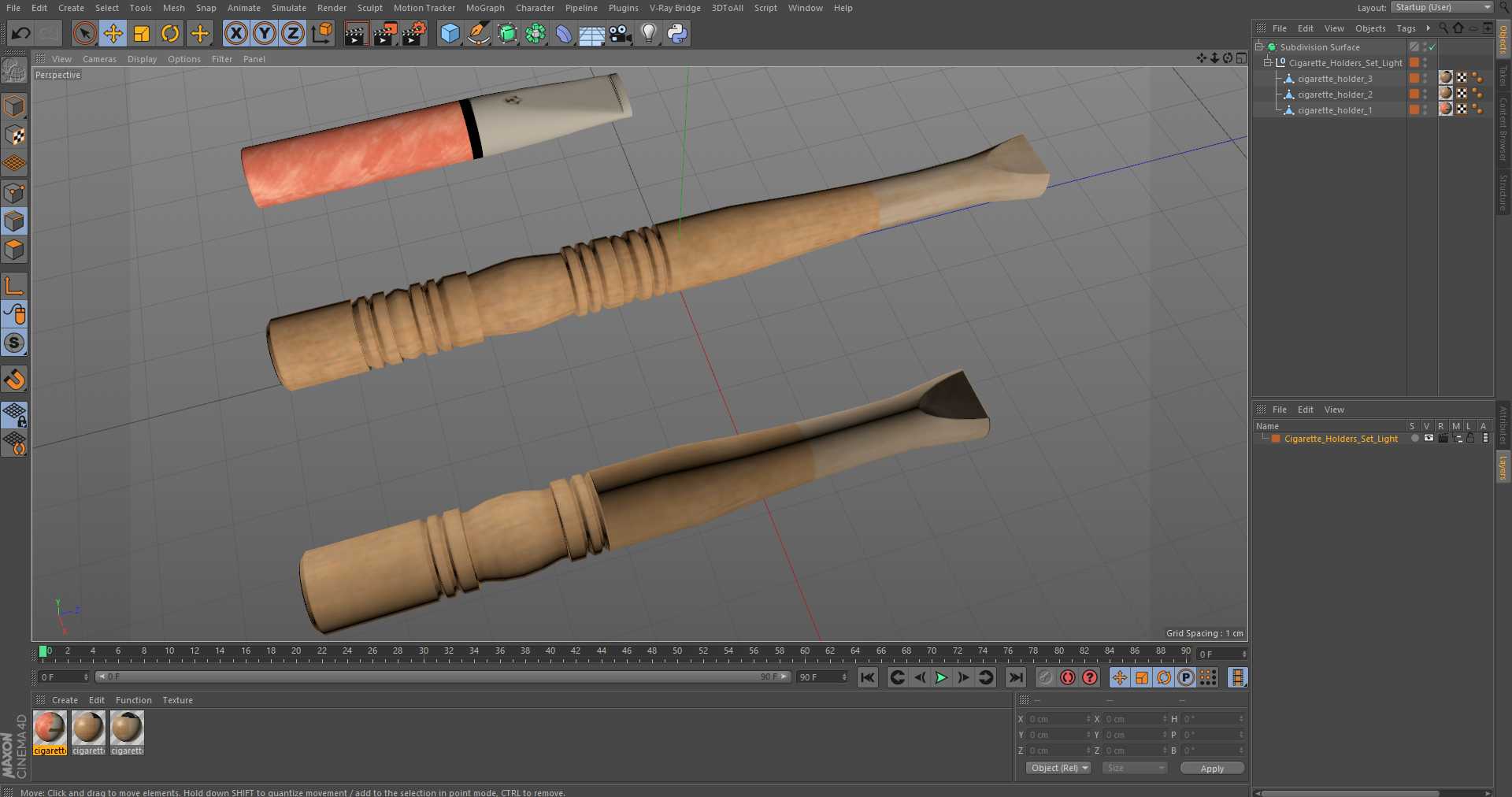The height and width of the screenshot is (797, 1512).
Task: Select cigarette_holder_3 object
Action: [1335, 79]
